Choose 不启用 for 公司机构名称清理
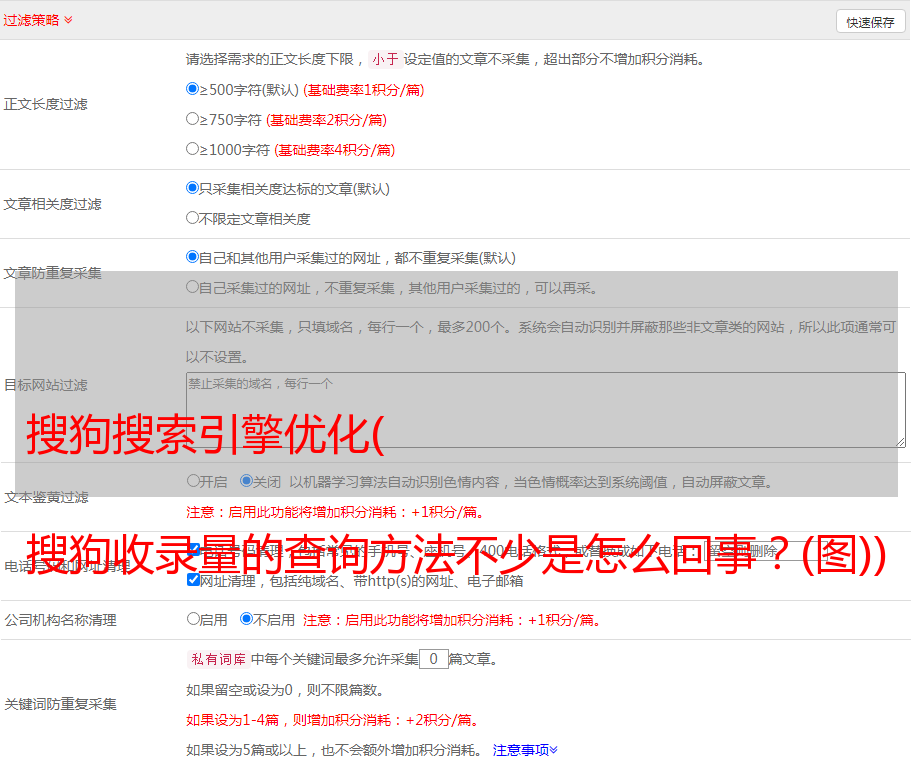 247,618
